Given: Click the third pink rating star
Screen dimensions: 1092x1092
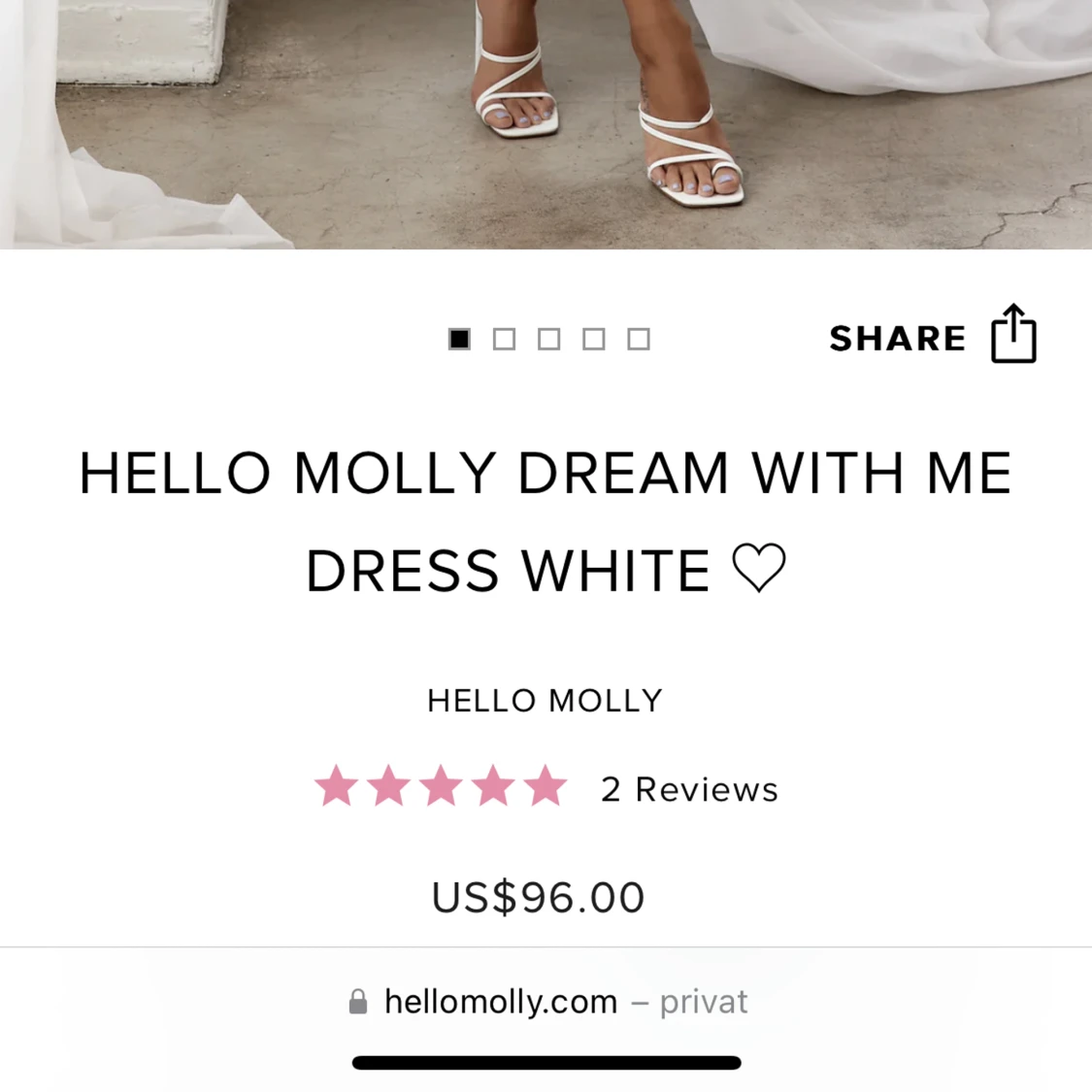Looking at the screenshot, I should coord(442,786).
